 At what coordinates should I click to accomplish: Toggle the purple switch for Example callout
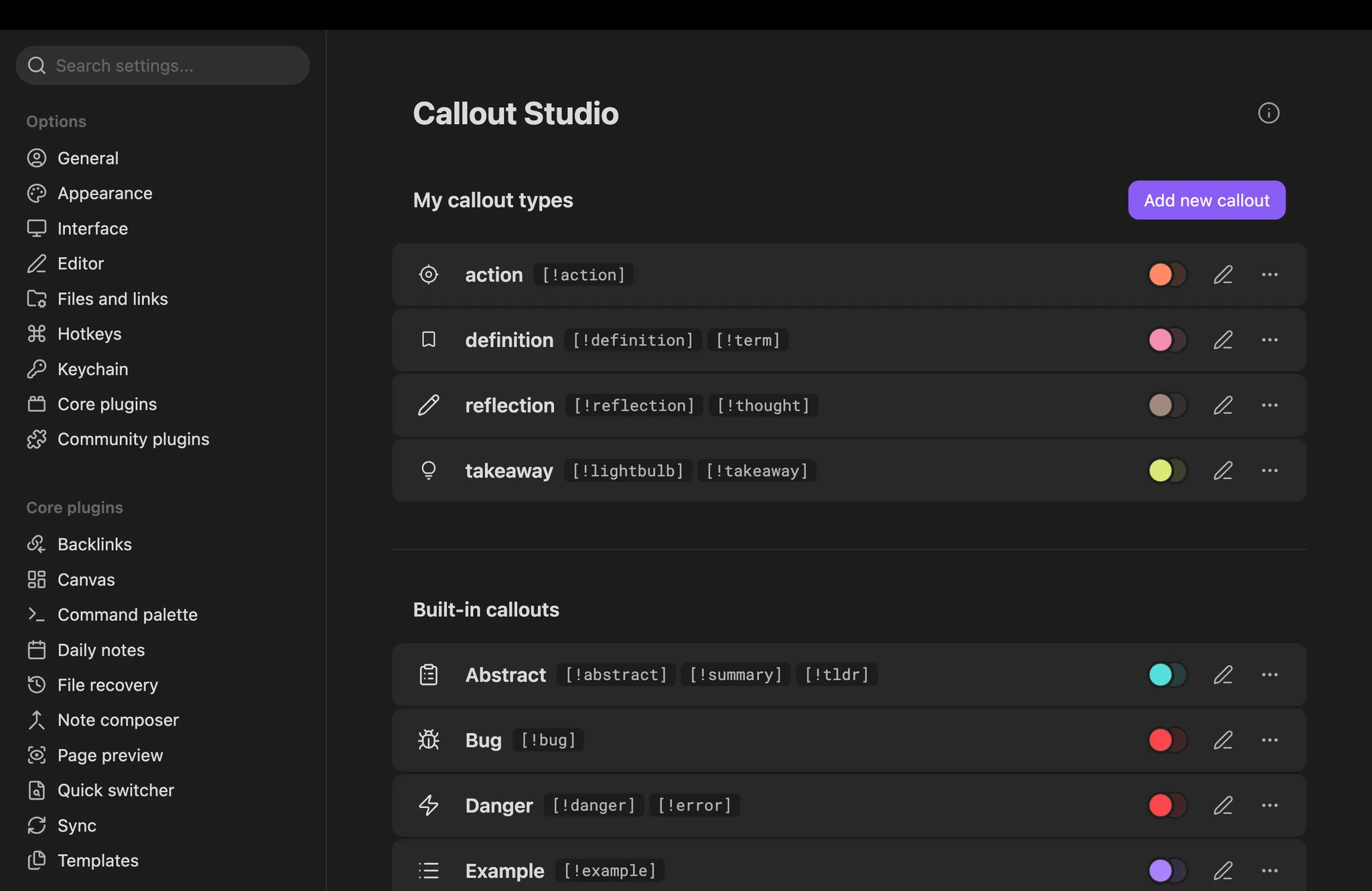pos(1168,871)
